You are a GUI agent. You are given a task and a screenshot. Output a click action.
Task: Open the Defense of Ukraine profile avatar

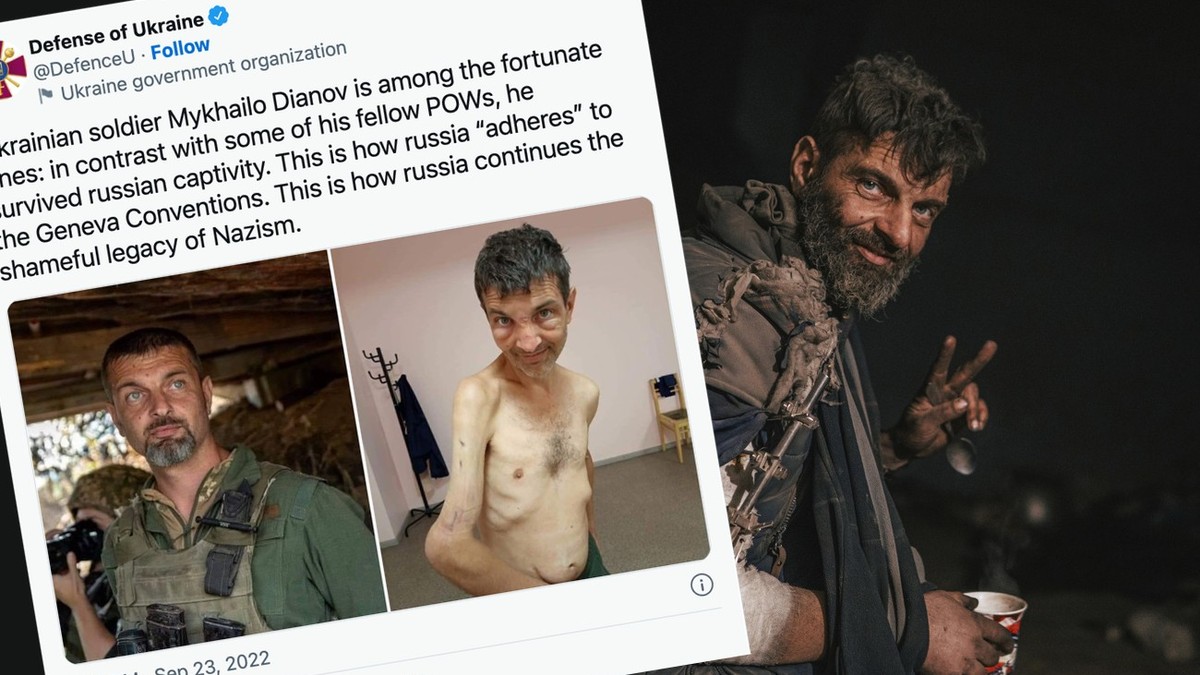coord(9,70)
